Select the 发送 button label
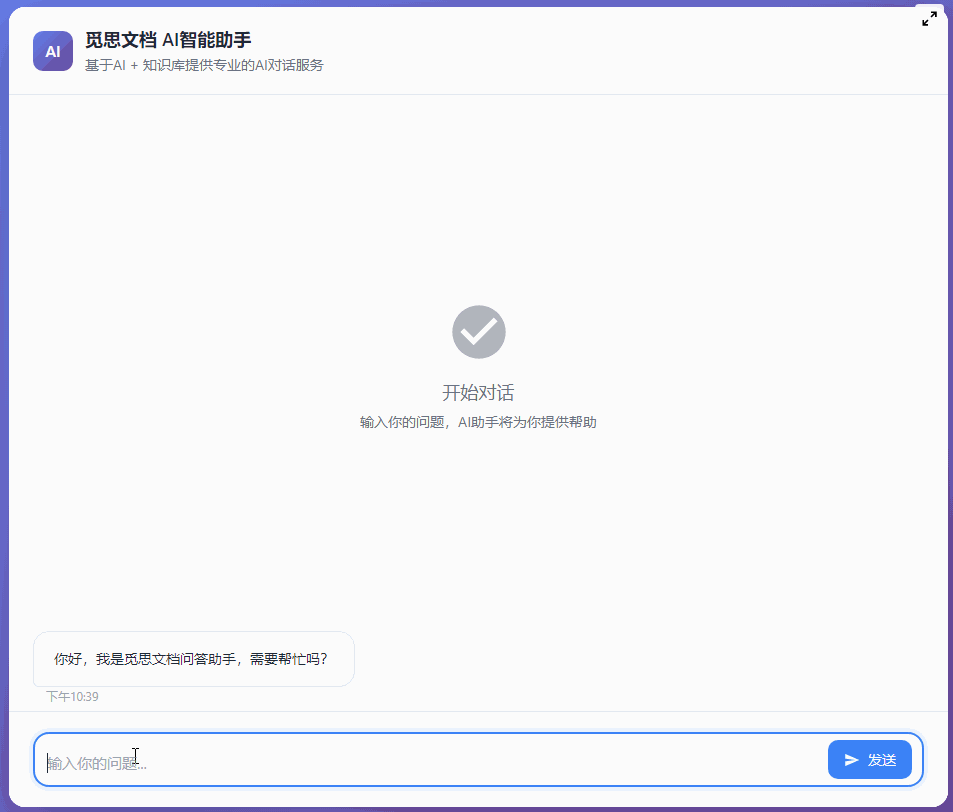 882,760
